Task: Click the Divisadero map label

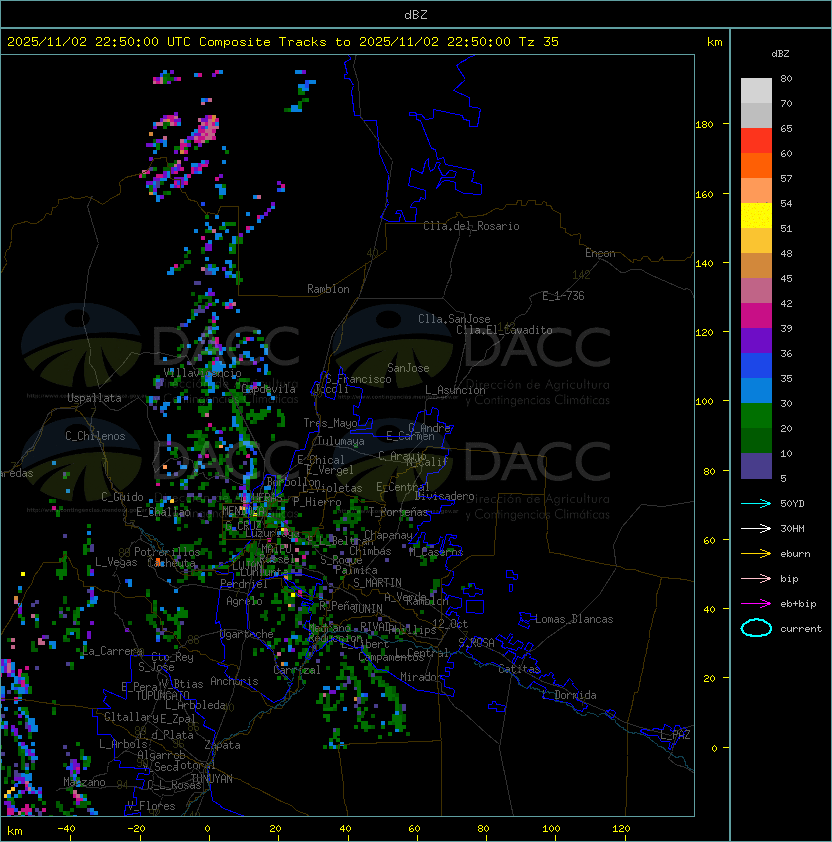Action: (444, 496)
